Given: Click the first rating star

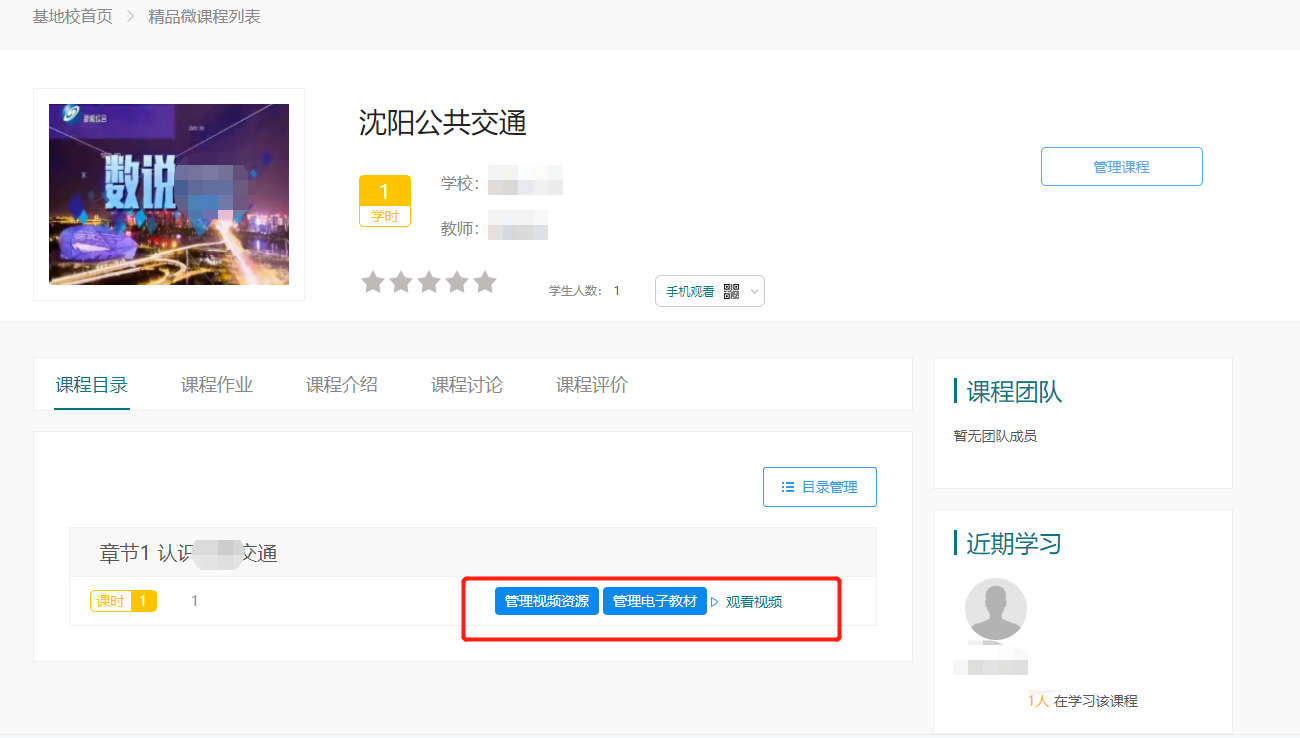Looking at the screenshot, I should click(373, 282).
